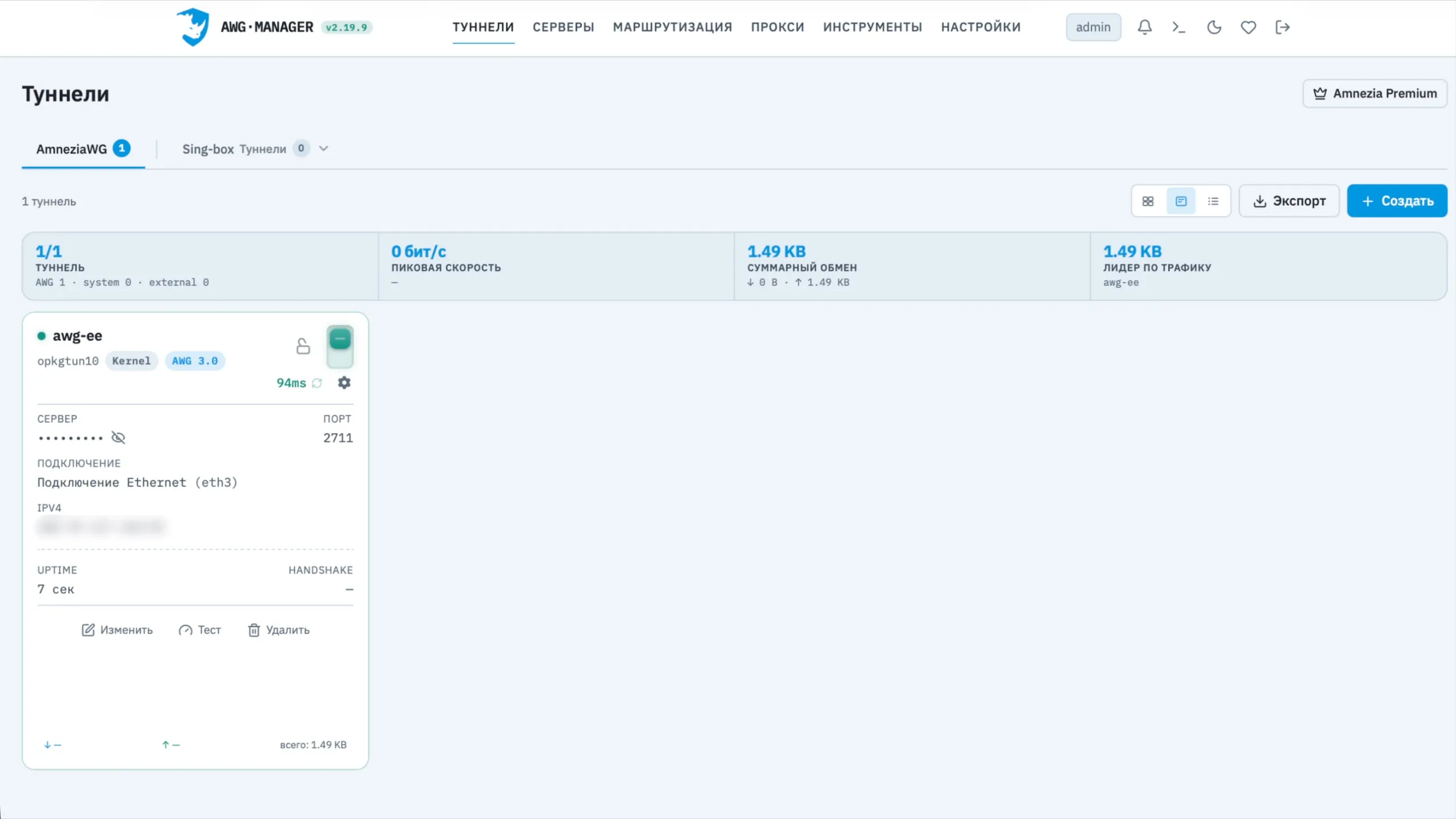The height and width of the screenshot is (819, 1456).
Task: Click the admin user badge
Action: pos(1093,27)
